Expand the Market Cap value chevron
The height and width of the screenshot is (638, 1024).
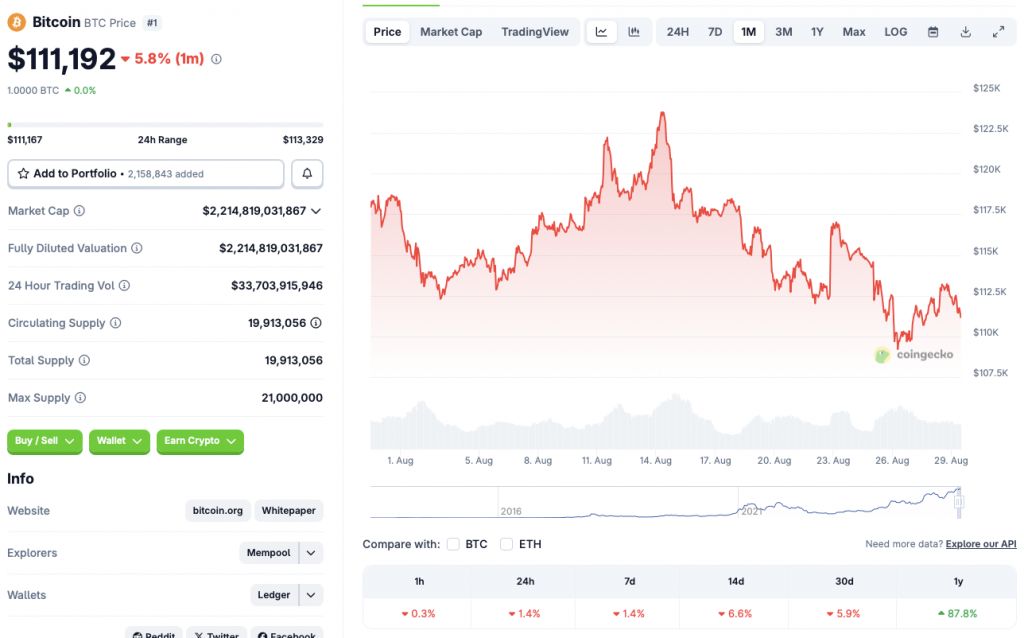pos(316,211)
